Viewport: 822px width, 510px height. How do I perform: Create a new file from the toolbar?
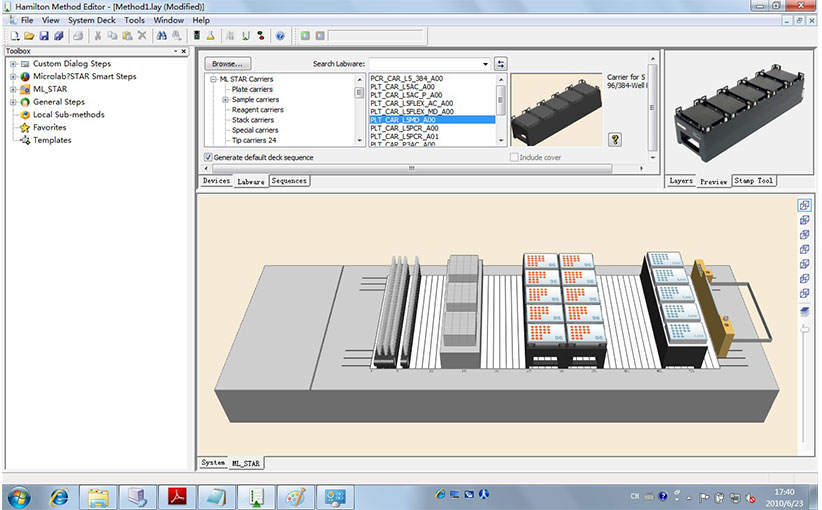point(15,36)
